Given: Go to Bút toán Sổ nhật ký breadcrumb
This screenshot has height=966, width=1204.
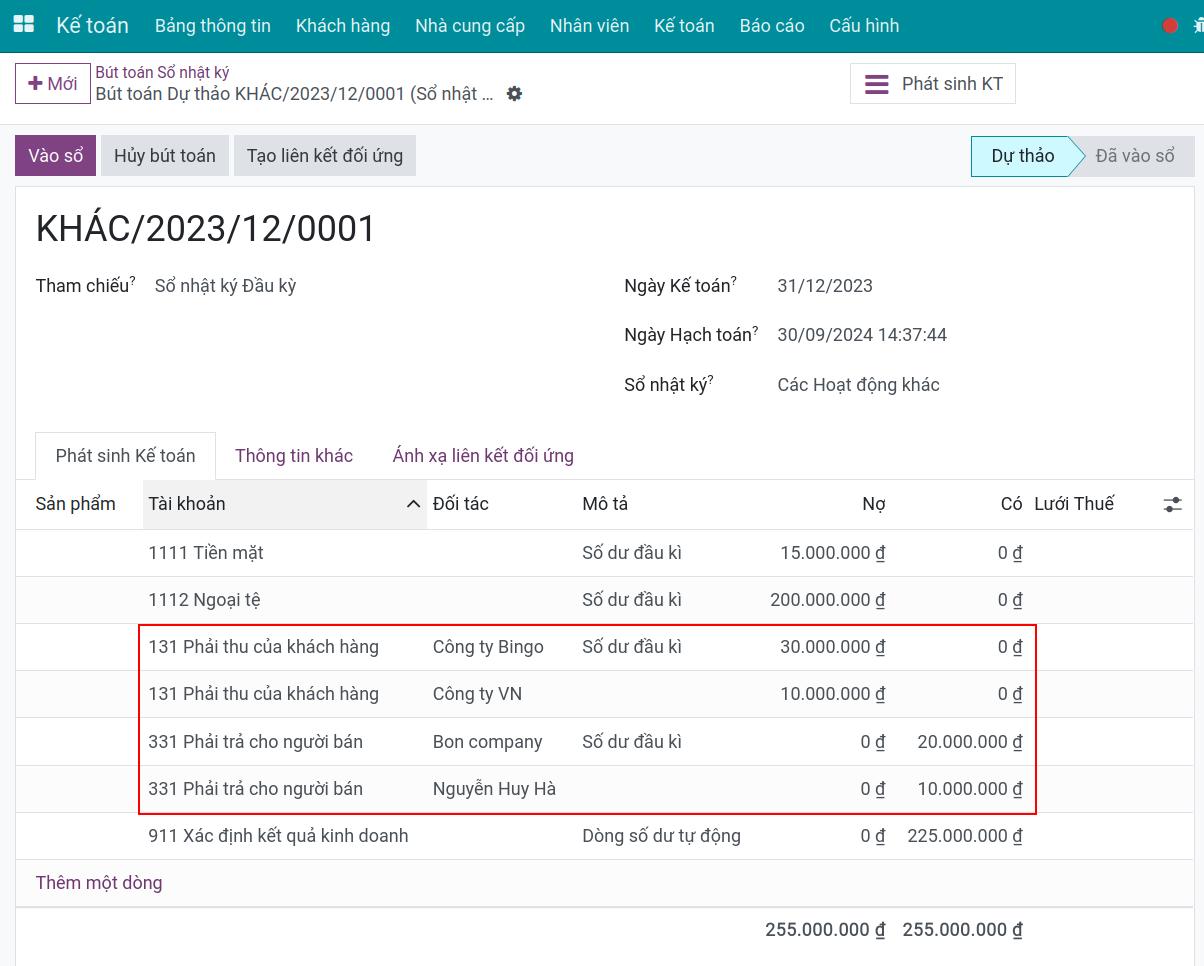Looking at the screenshot, I should (x=162, y=72).
